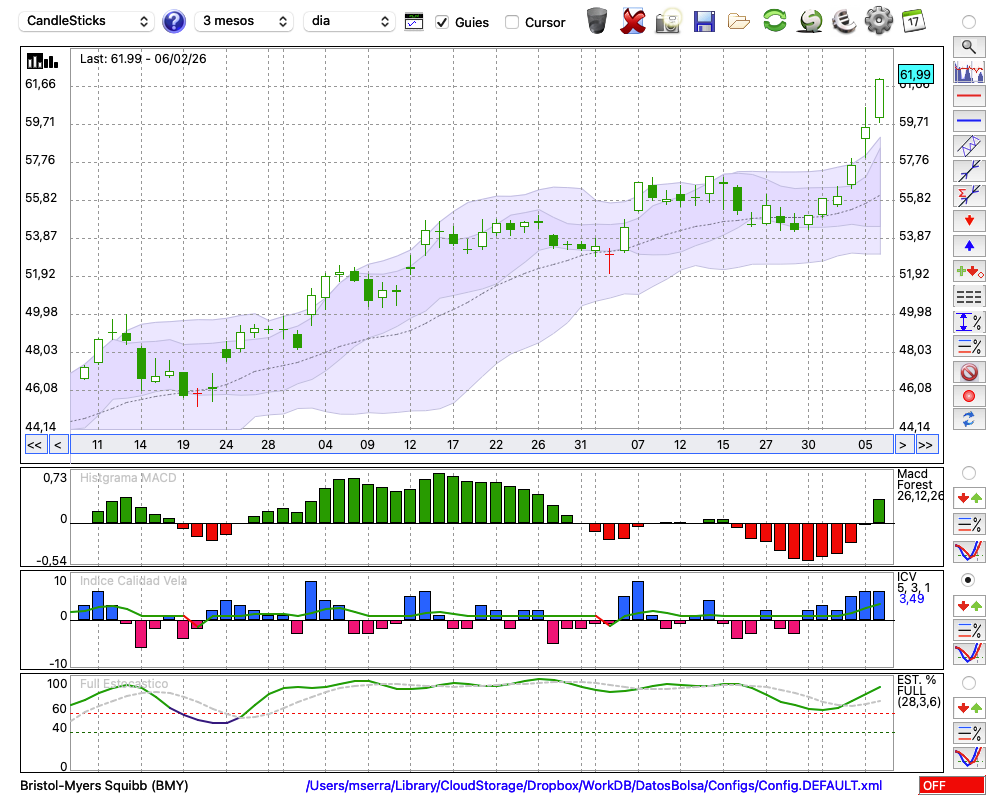Uncheck the Guies checkbox
The height and width of the screenshot is (800, 1000).
point(441,22)
